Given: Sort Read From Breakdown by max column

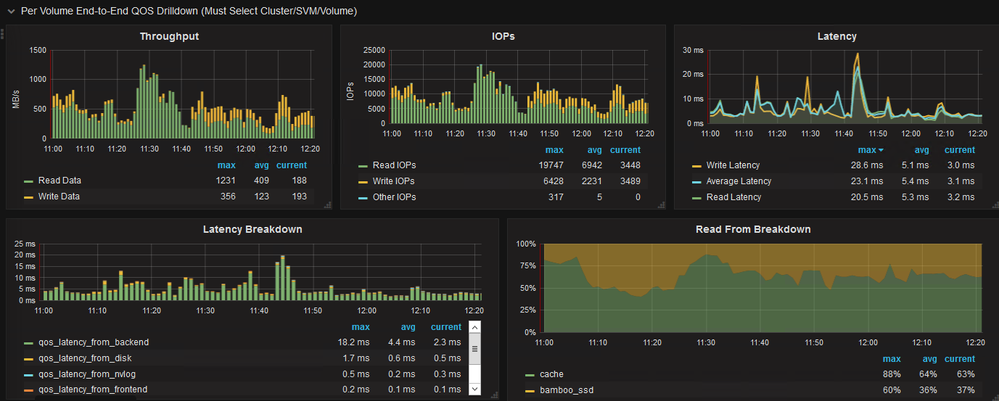Looking at the screenshot, I should coord(892,358).
